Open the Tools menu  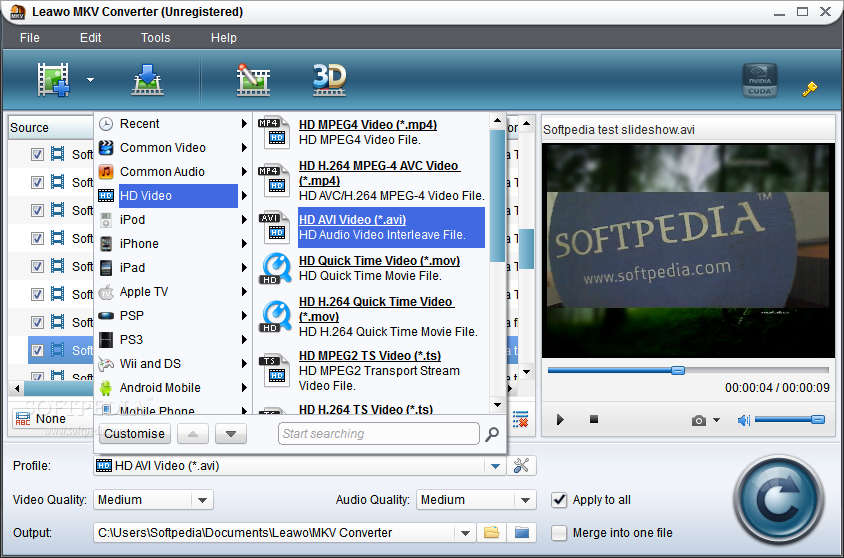click(156, 38)
